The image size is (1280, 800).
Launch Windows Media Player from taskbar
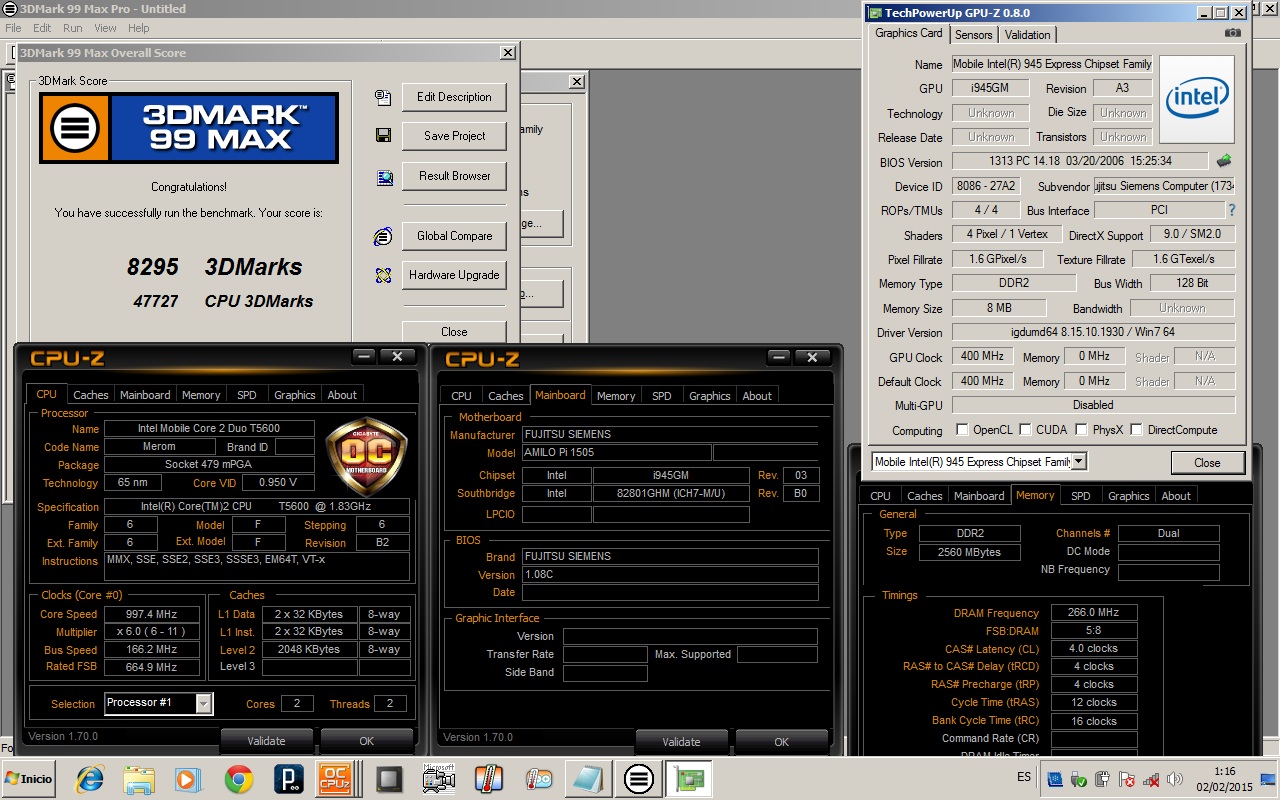click(x=187, y=778)
